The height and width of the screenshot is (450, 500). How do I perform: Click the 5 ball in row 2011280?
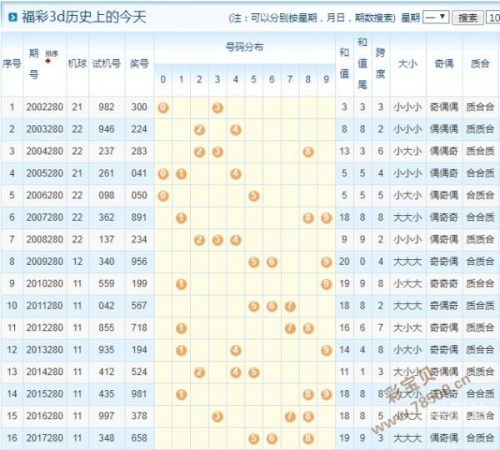[x=254, y=306]
